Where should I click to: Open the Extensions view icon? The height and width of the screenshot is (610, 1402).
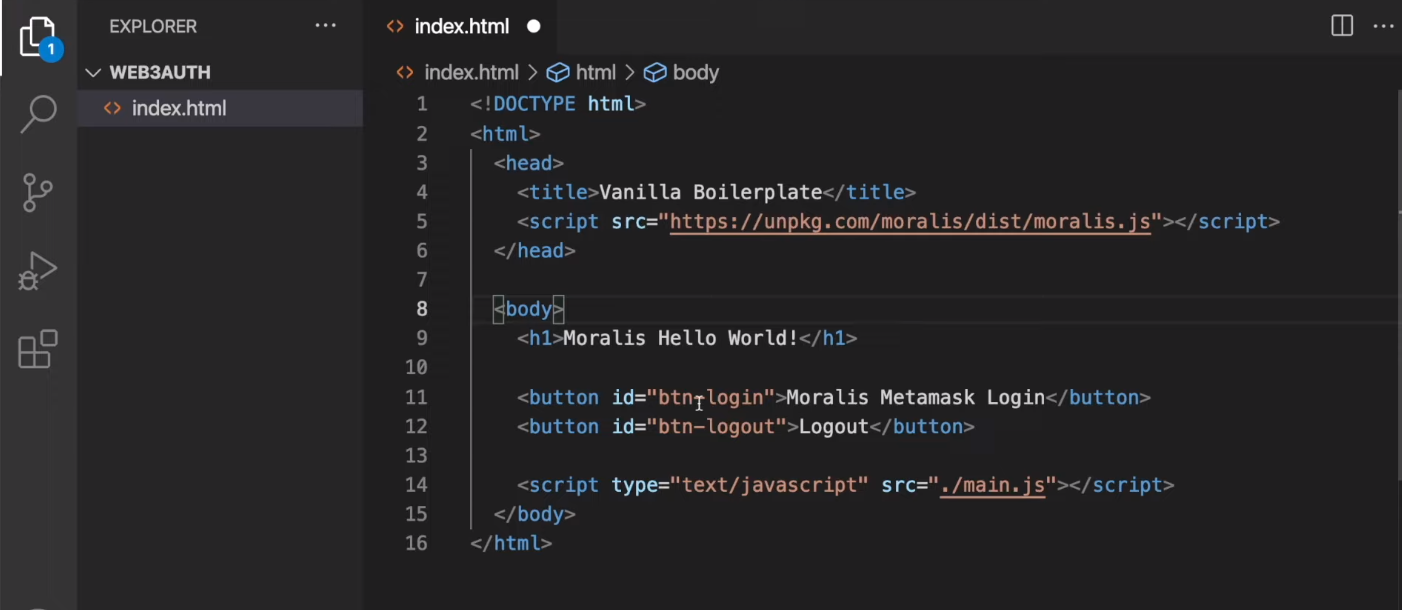coord(38,349)
